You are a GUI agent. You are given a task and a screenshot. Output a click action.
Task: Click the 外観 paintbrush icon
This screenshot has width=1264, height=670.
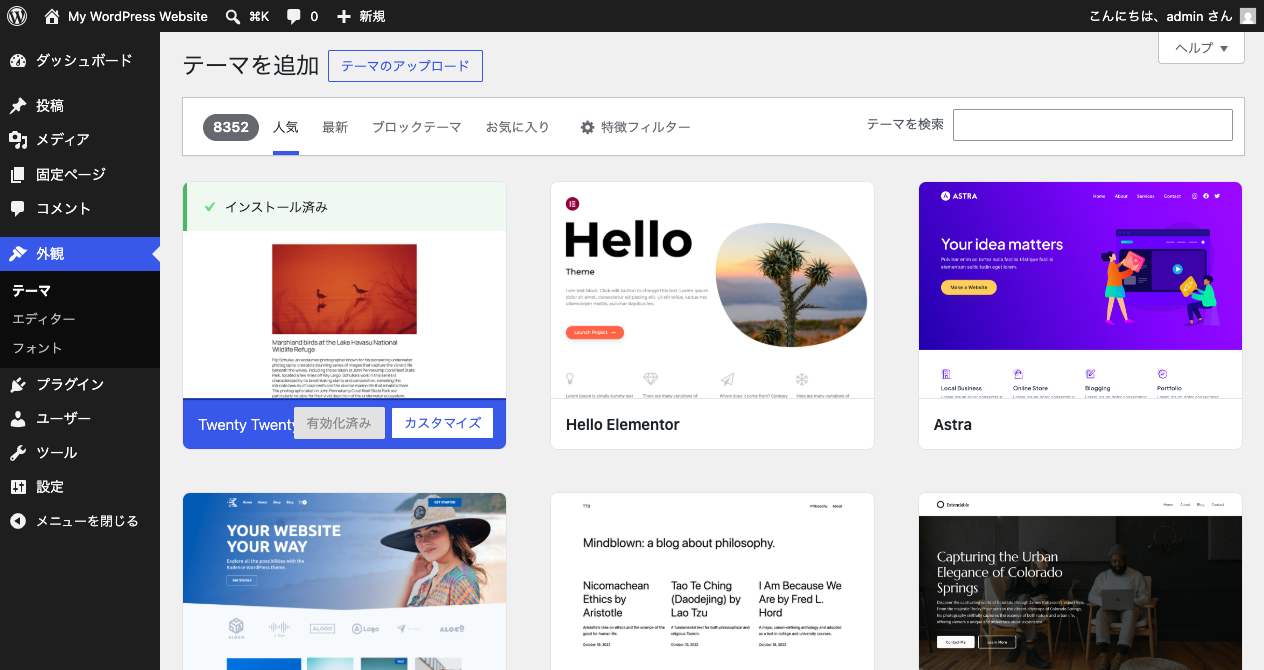point(18,254)
